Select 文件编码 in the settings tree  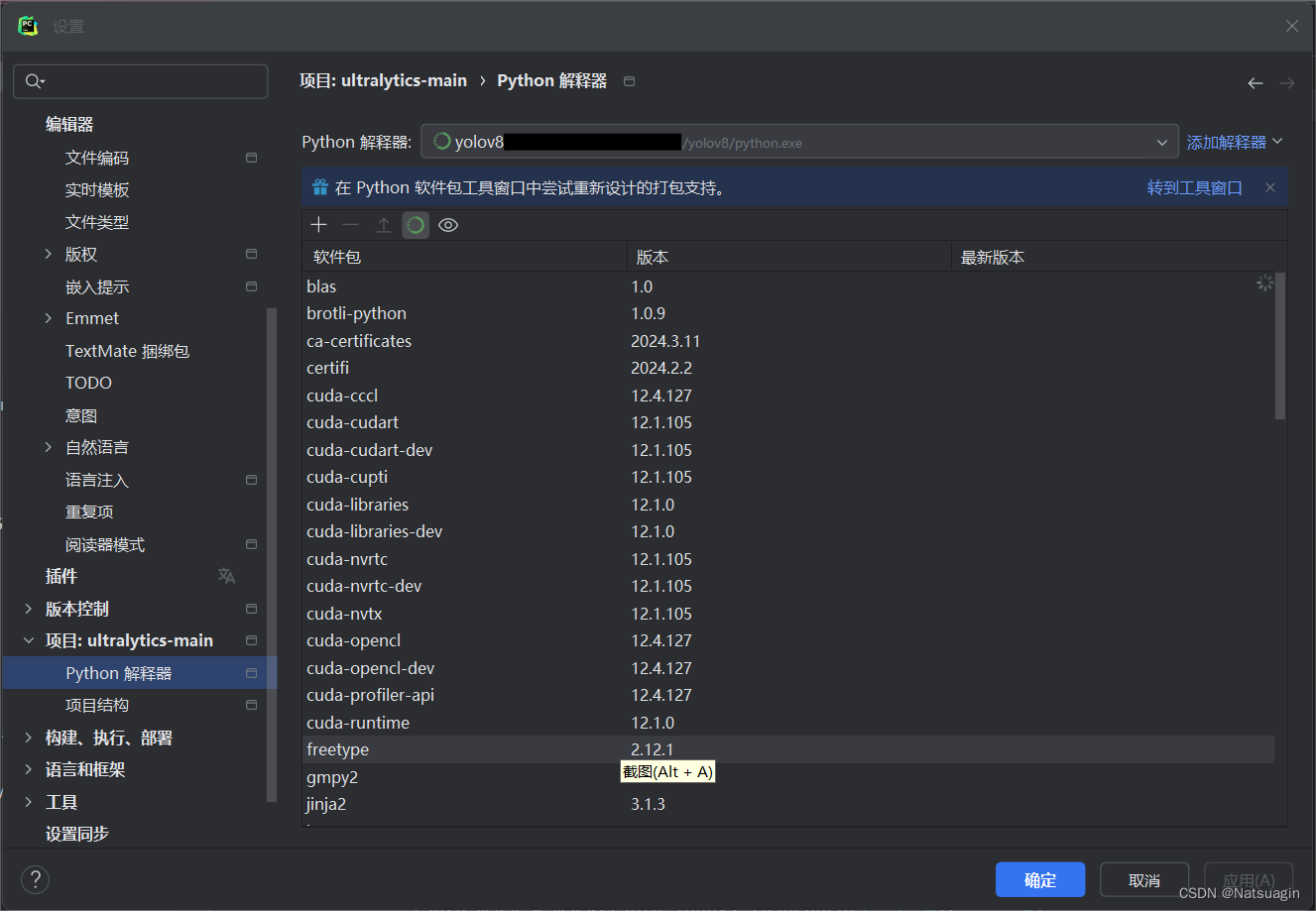[97, 158]
